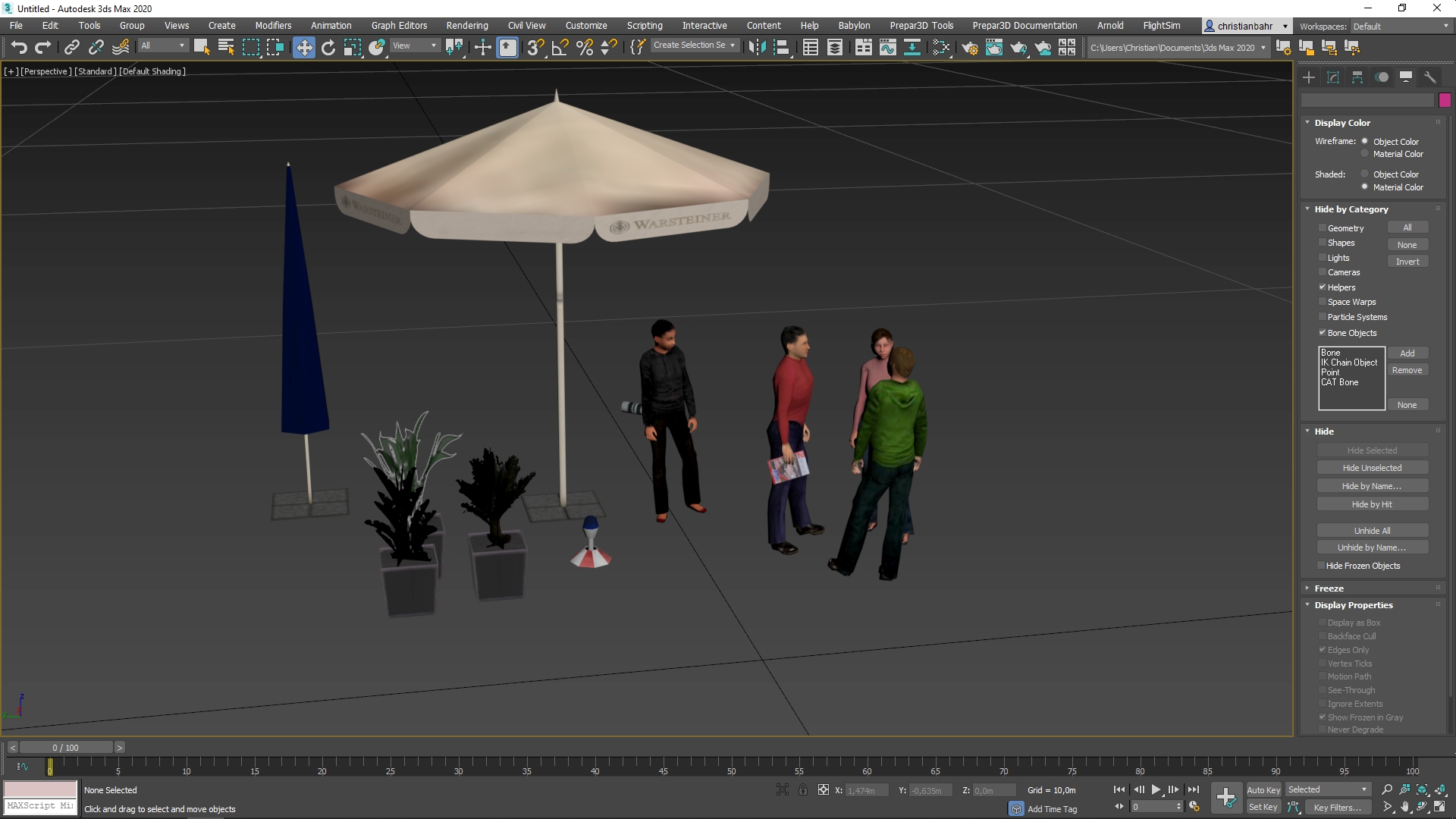Open the Create Selection Set dropdown
1456x819 pixels.
coord(695,45)
